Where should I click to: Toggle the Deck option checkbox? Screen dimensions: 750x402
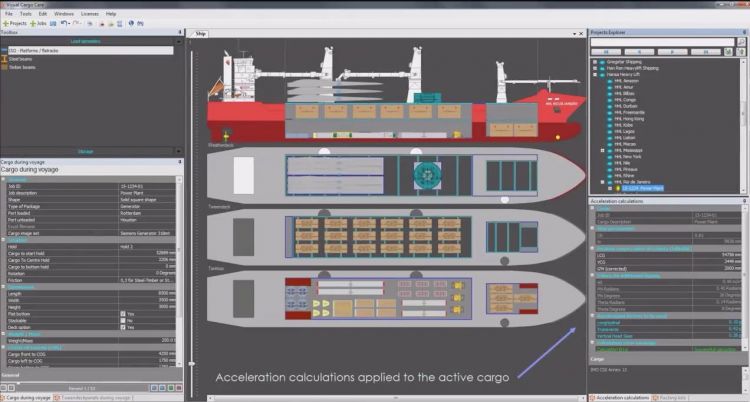(123, 327)
